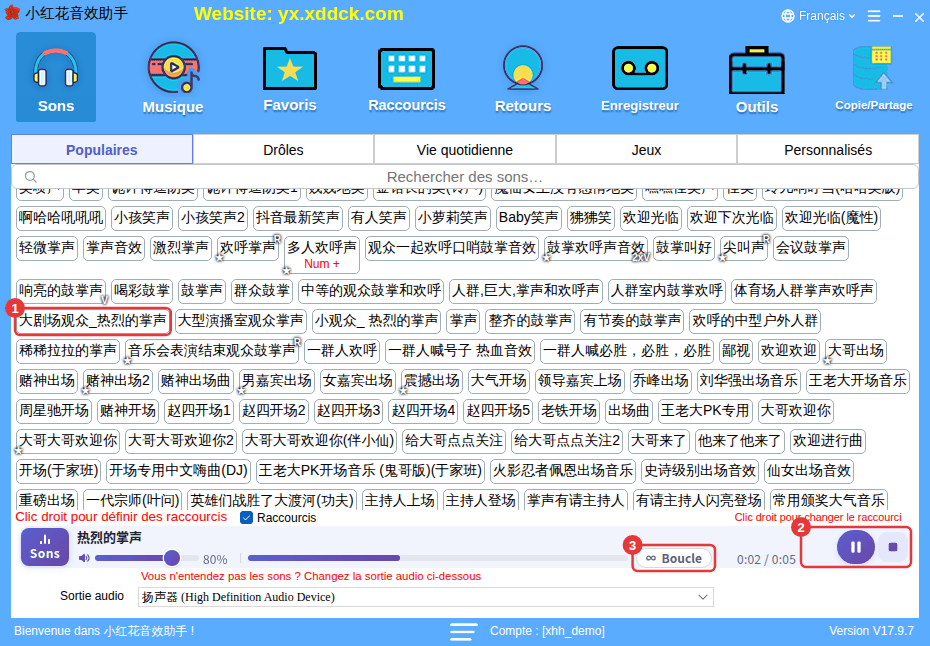Play the 赌神出场 sound

pyautogui.click(x=47, y=380)
